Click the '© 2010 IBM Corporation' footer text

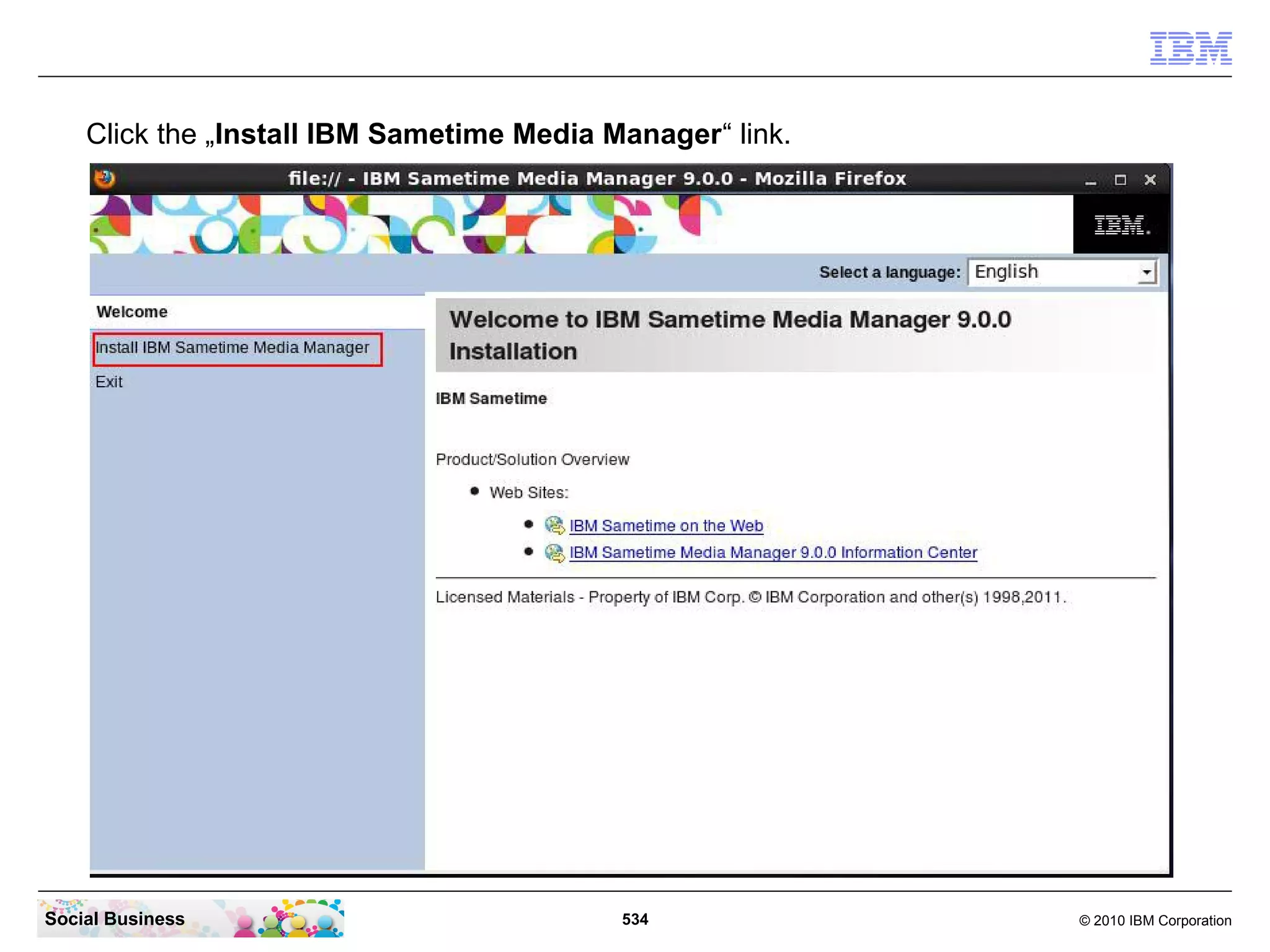[x=1155, y=920]
